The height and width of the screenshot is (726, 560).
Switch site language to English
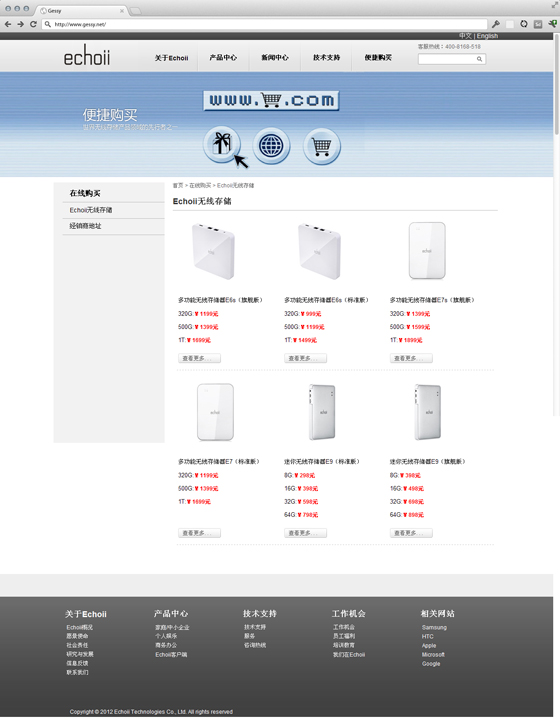click(487, 36)
